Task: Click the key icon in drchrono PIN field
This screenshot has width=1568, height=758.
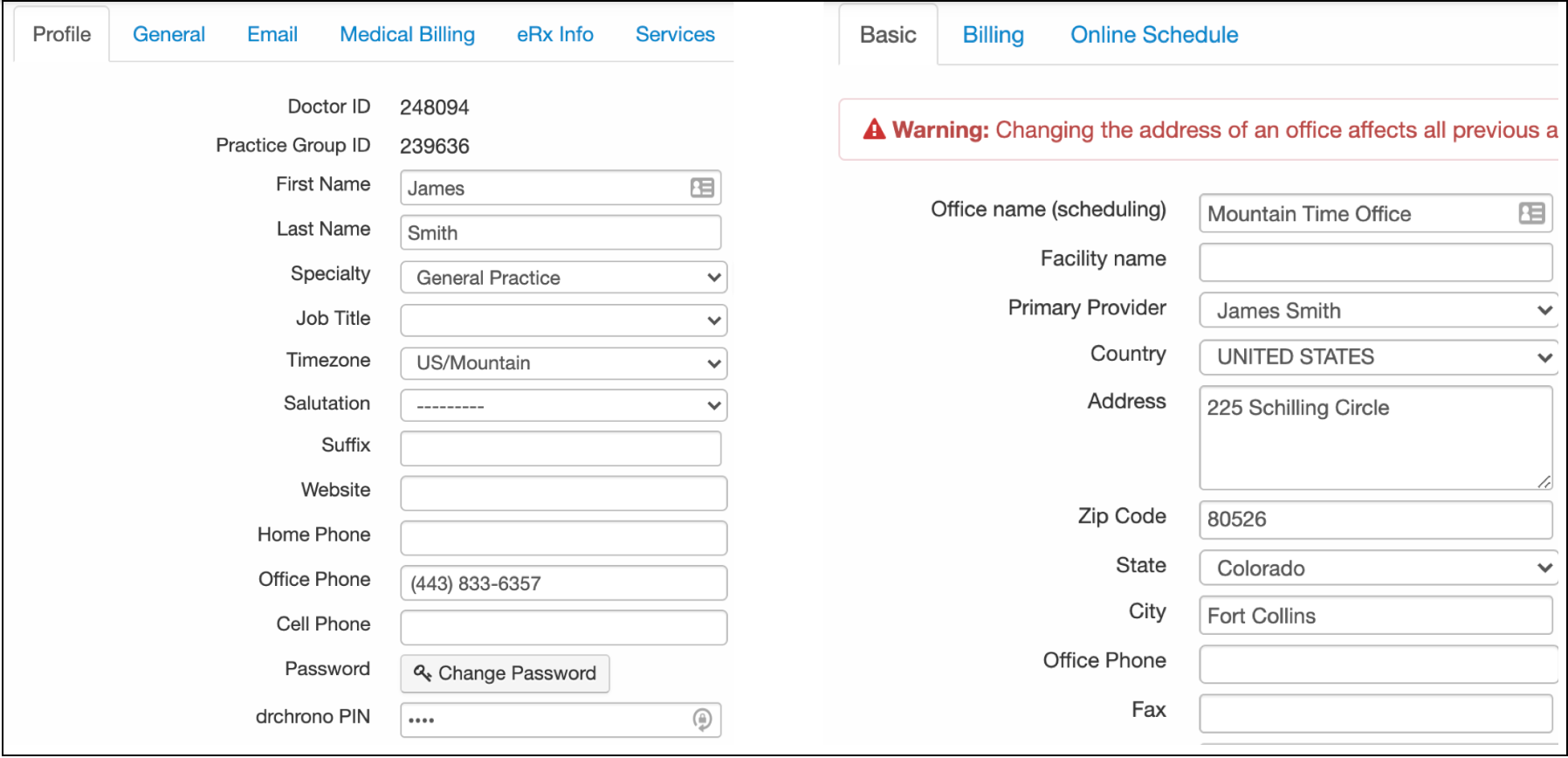Action: [702, 720]
